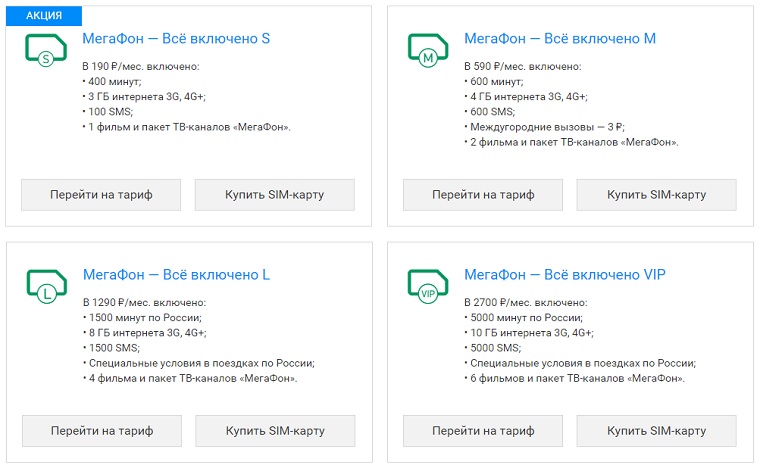Click the '400 минут' line in plan S
This screenshot has width=760, height=470.
click(111, 81)
